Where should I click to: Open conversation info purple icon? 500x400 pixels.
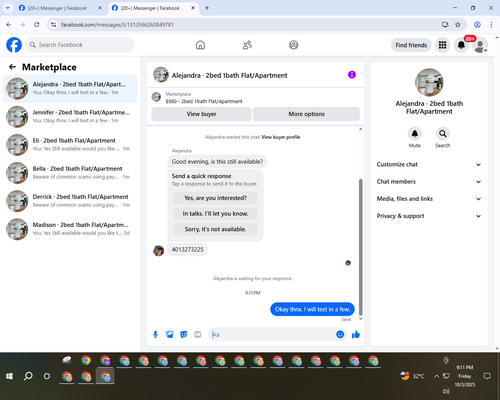pyautogui.click(x=352, y=75)
